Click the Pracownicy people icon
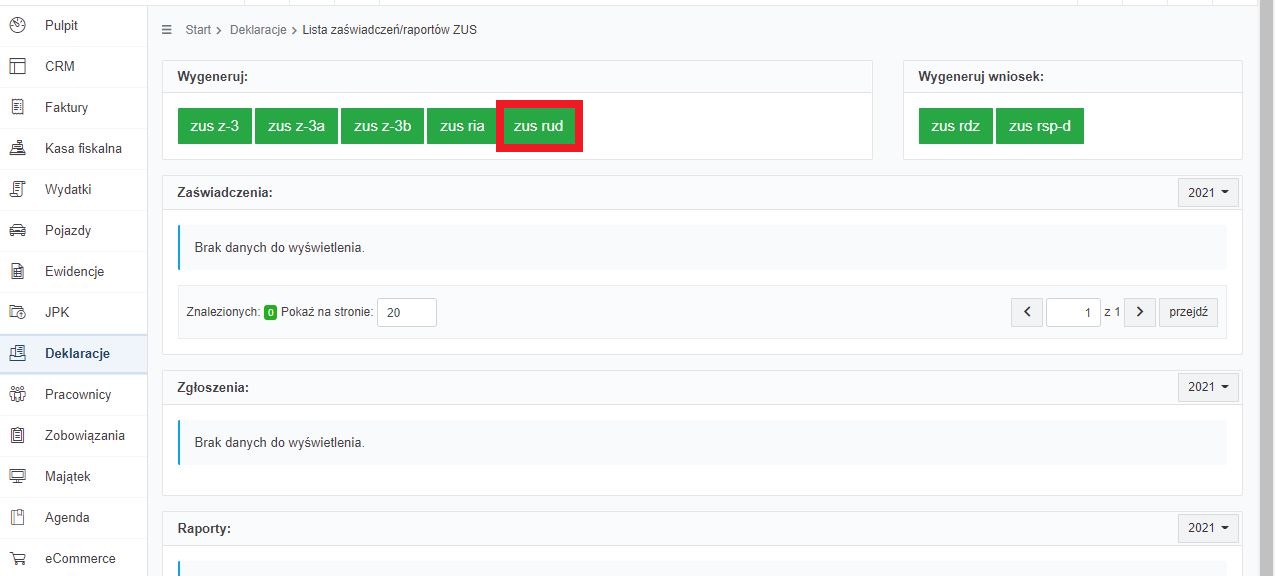1275x576 pixels. [17, 394]
